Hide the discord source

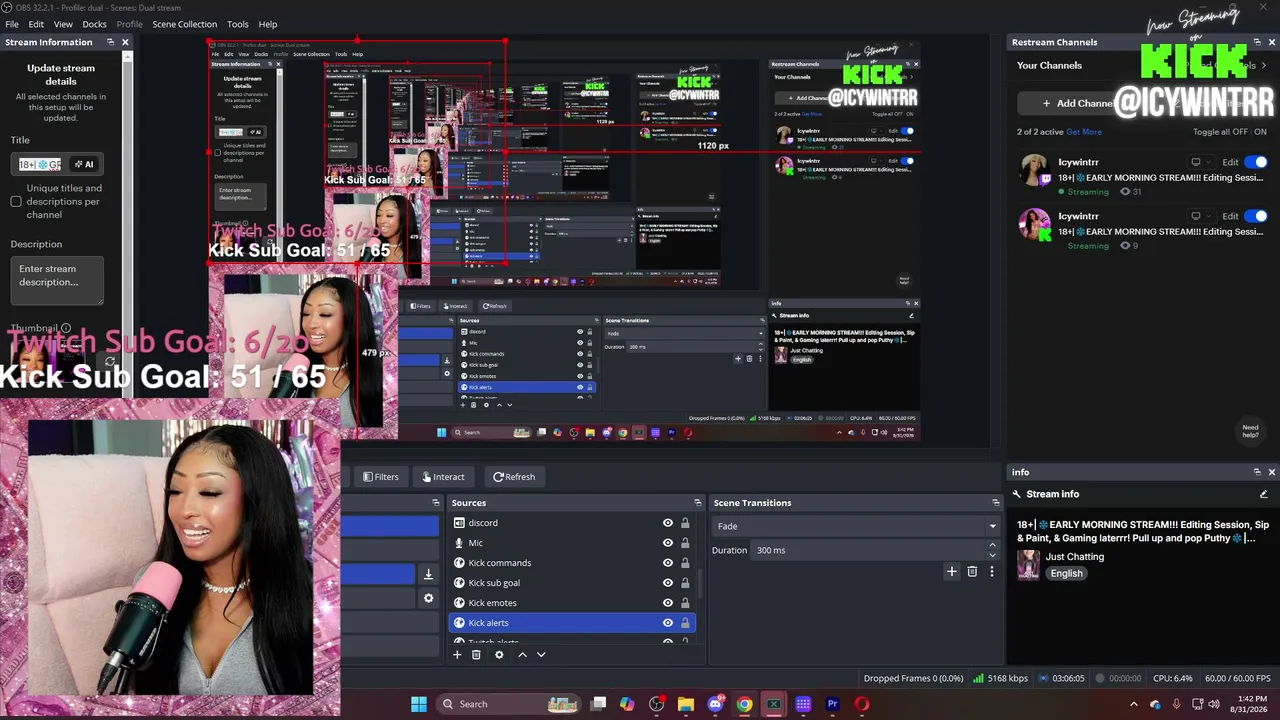pos(668,523)
